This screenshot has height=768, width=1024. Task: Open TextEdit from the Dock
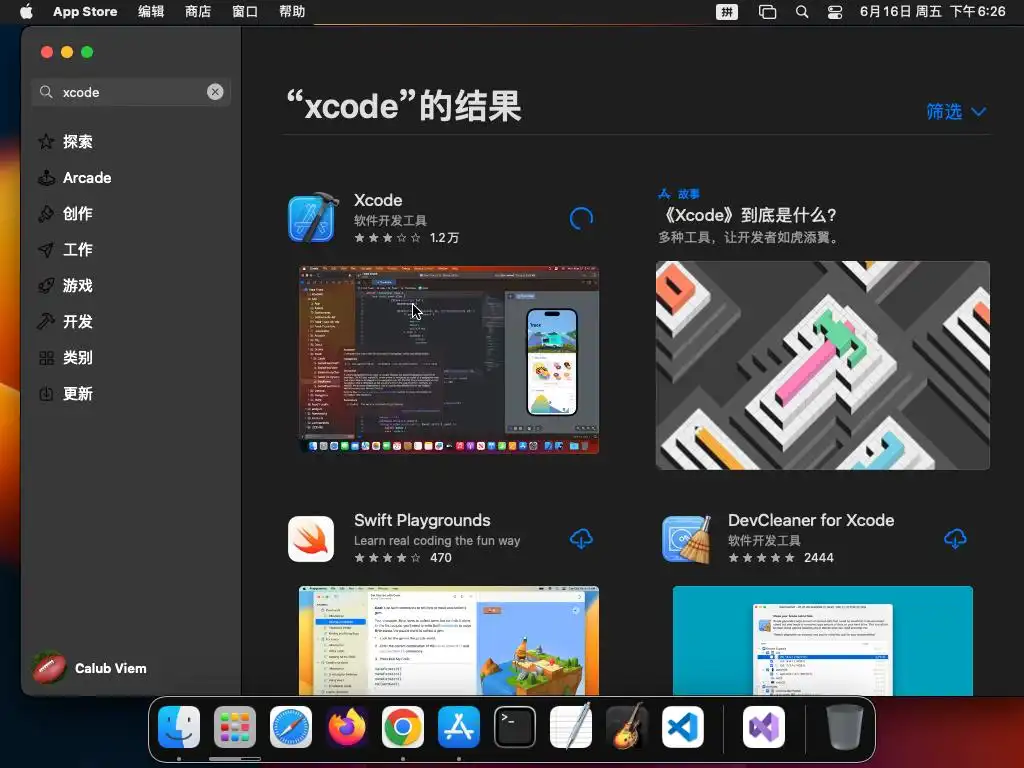click(571, 727)
